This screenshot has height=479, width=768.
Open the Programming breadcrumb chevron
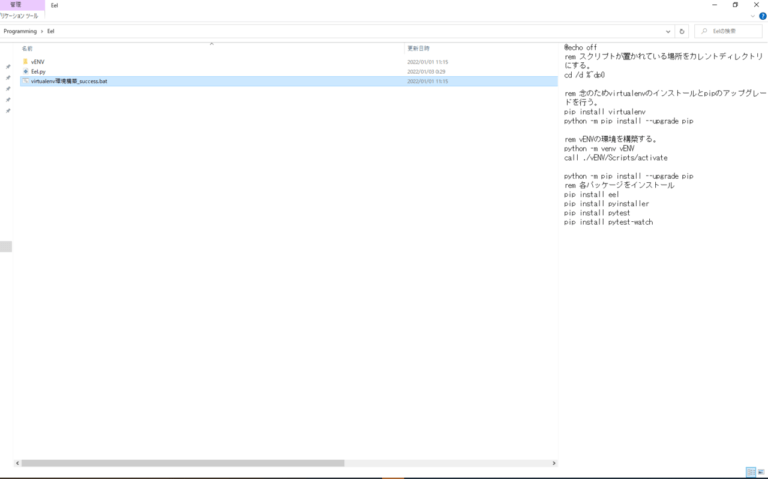coord(41,31)
